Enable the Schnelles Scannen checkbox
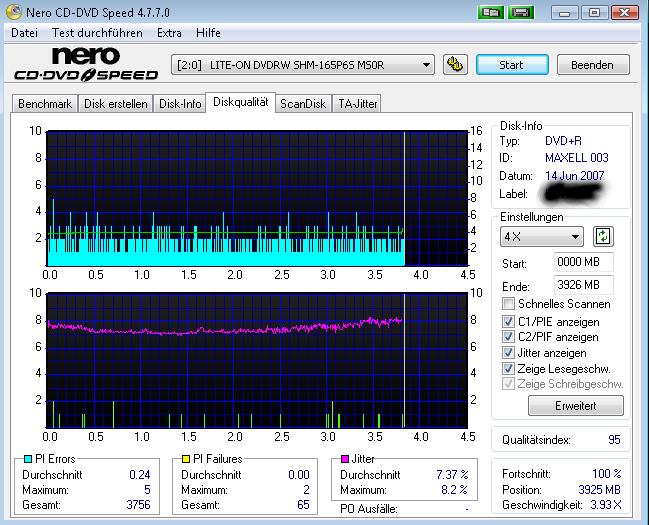This screenshot has width=649, height=525. click(x=510, y=304)
